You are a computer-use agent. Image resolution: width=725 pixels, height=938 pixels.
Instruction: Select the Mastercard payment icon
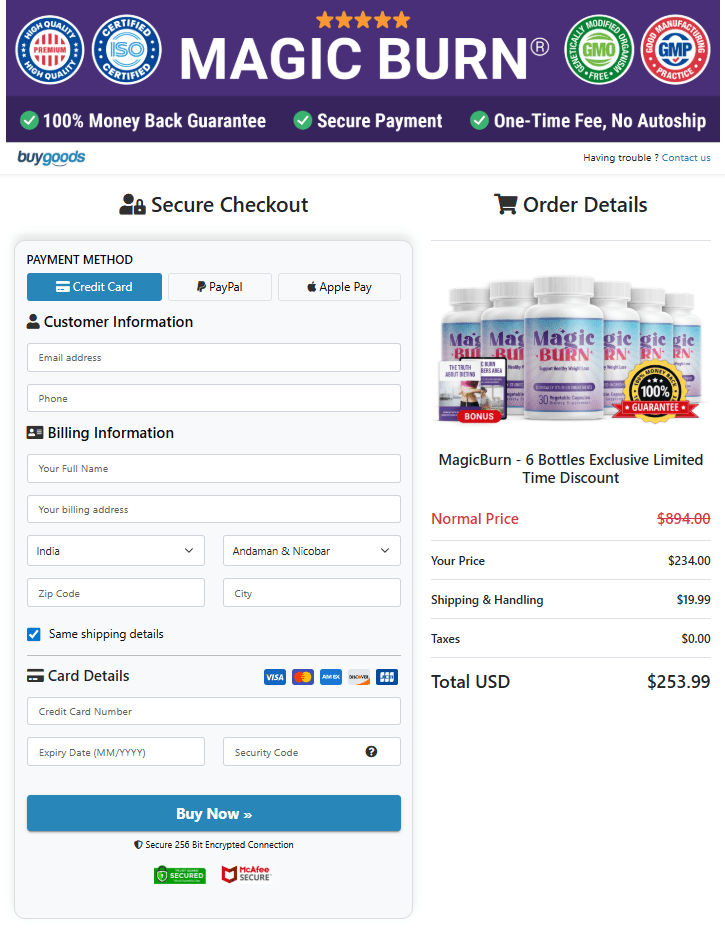click(x=302, y=677)
